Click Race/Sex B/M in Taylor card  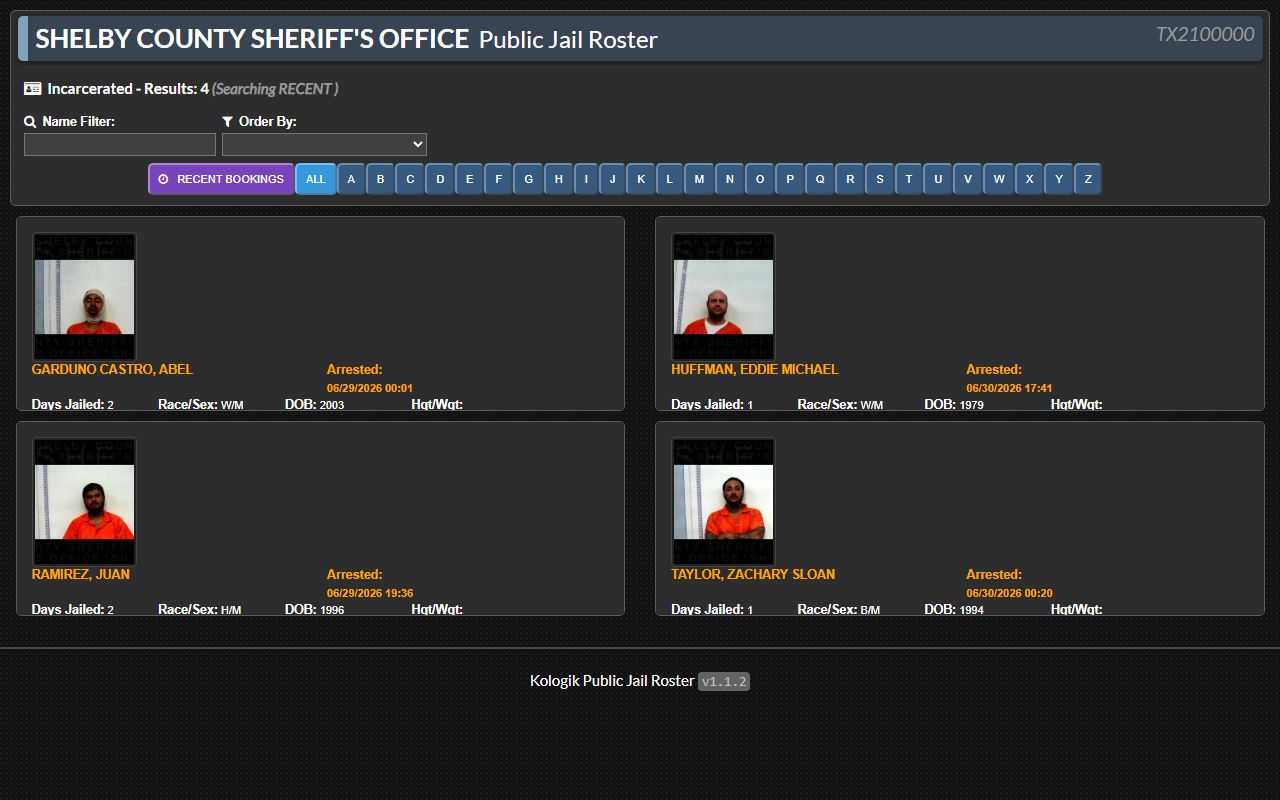pyautogui.click(x=839, y=609)
